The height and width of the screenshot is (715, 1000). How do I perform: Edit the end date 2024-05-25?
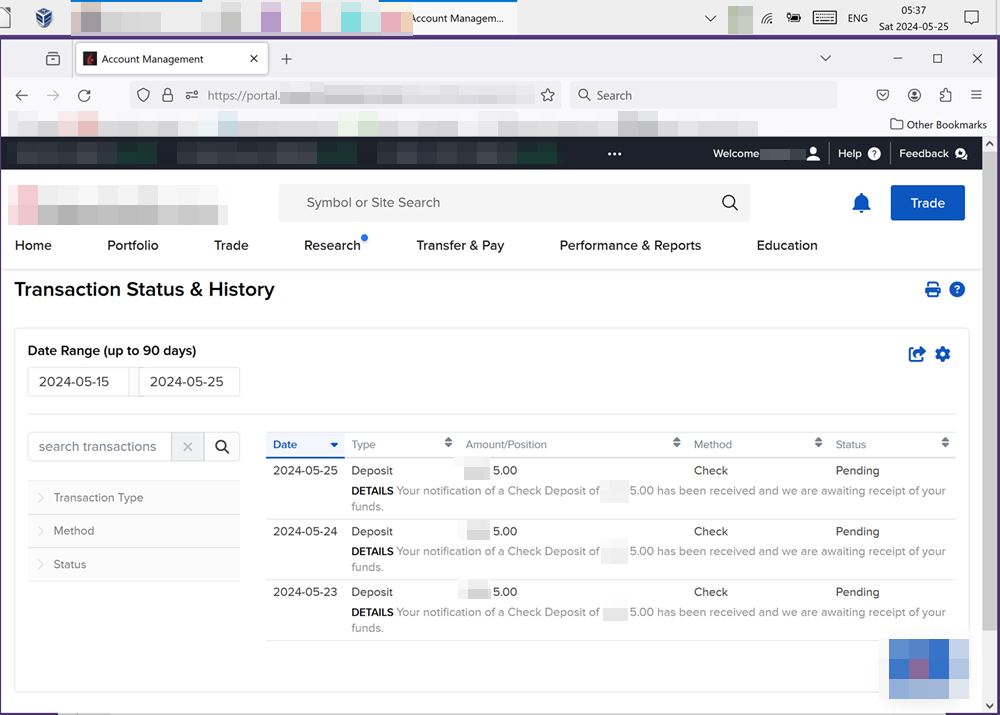click(x=189, y=382)
